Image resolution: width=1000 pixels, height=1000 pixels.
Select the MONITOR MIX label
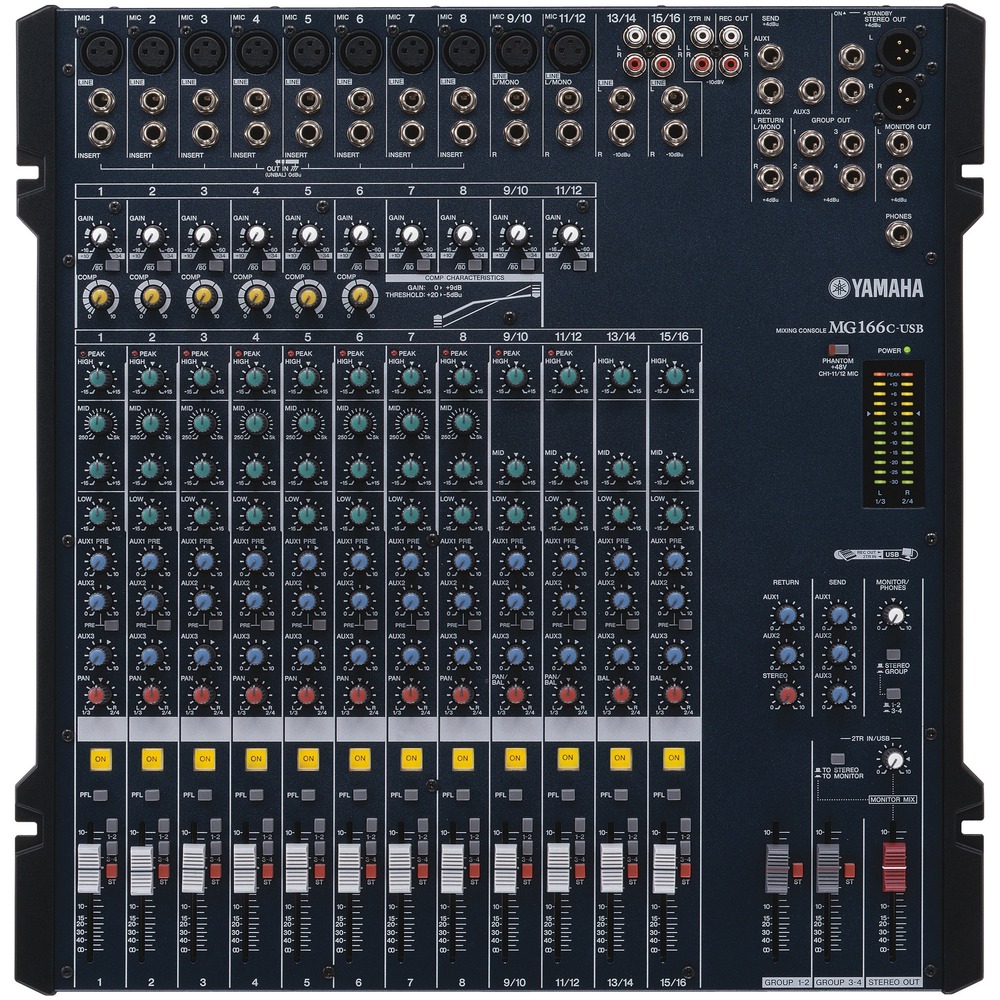click(893, 799)
